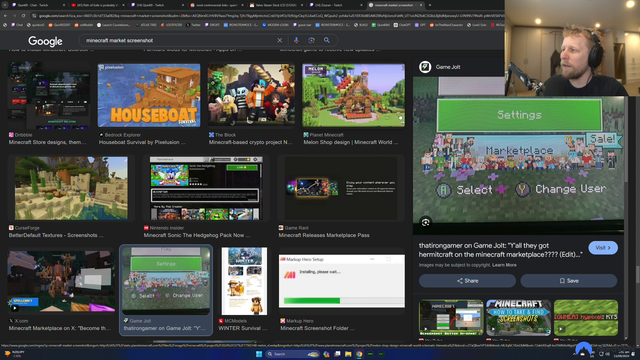Open the Sonic The Hedgehog Pack image
The height and width of the screenshot is (360, 640).
pyautogui.click(x=206, y=188)
